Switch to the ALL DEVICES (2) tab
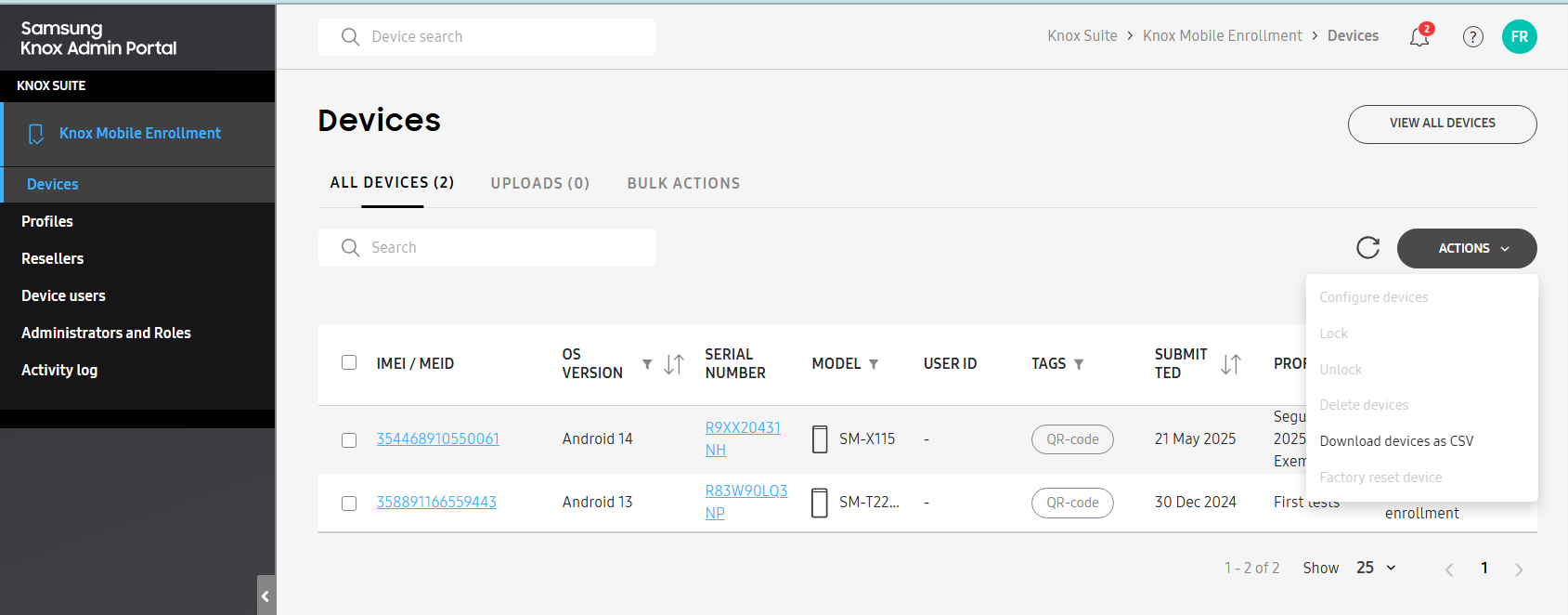Image resolution: width=1568 pixels, height=615 pixels. click(392, 183)
